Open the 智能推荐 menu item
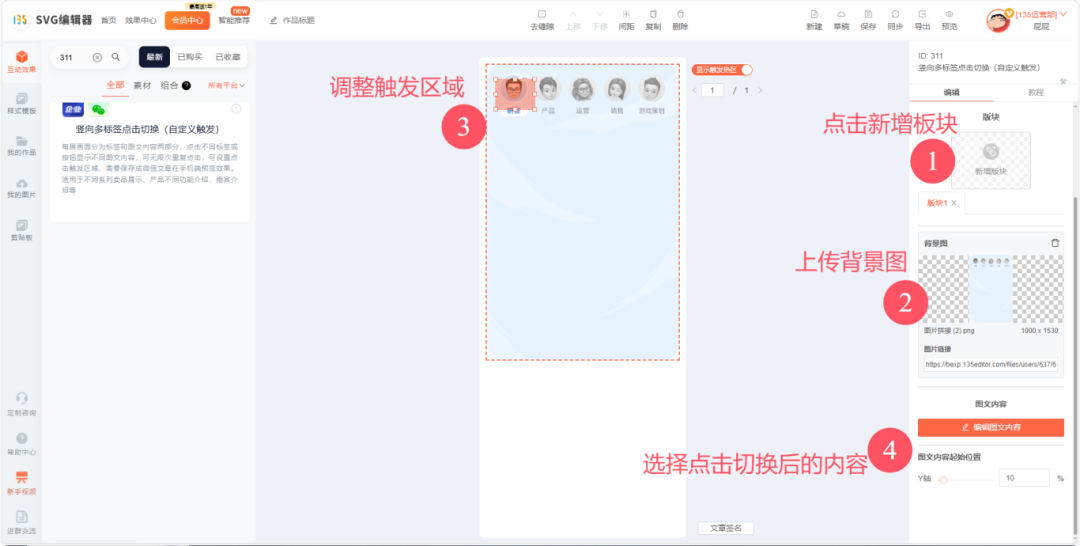This screenshot has width=1080, height=546. [233, 21]
